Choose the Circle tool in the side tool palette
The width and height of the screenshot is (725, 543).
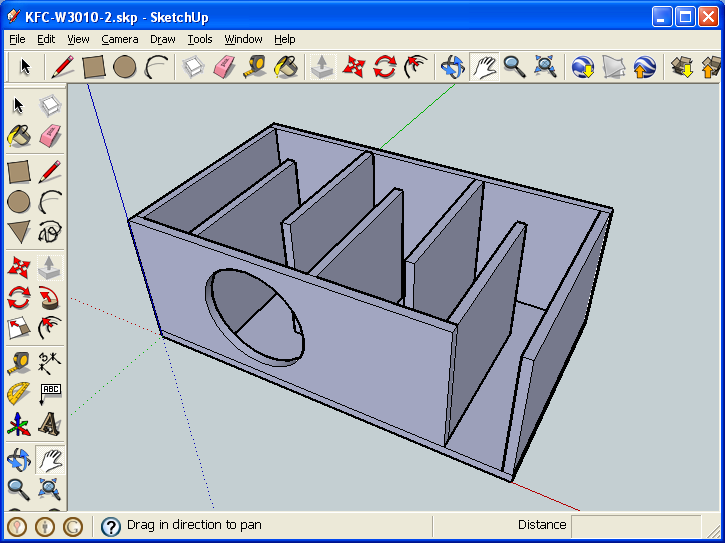(18, 202)
